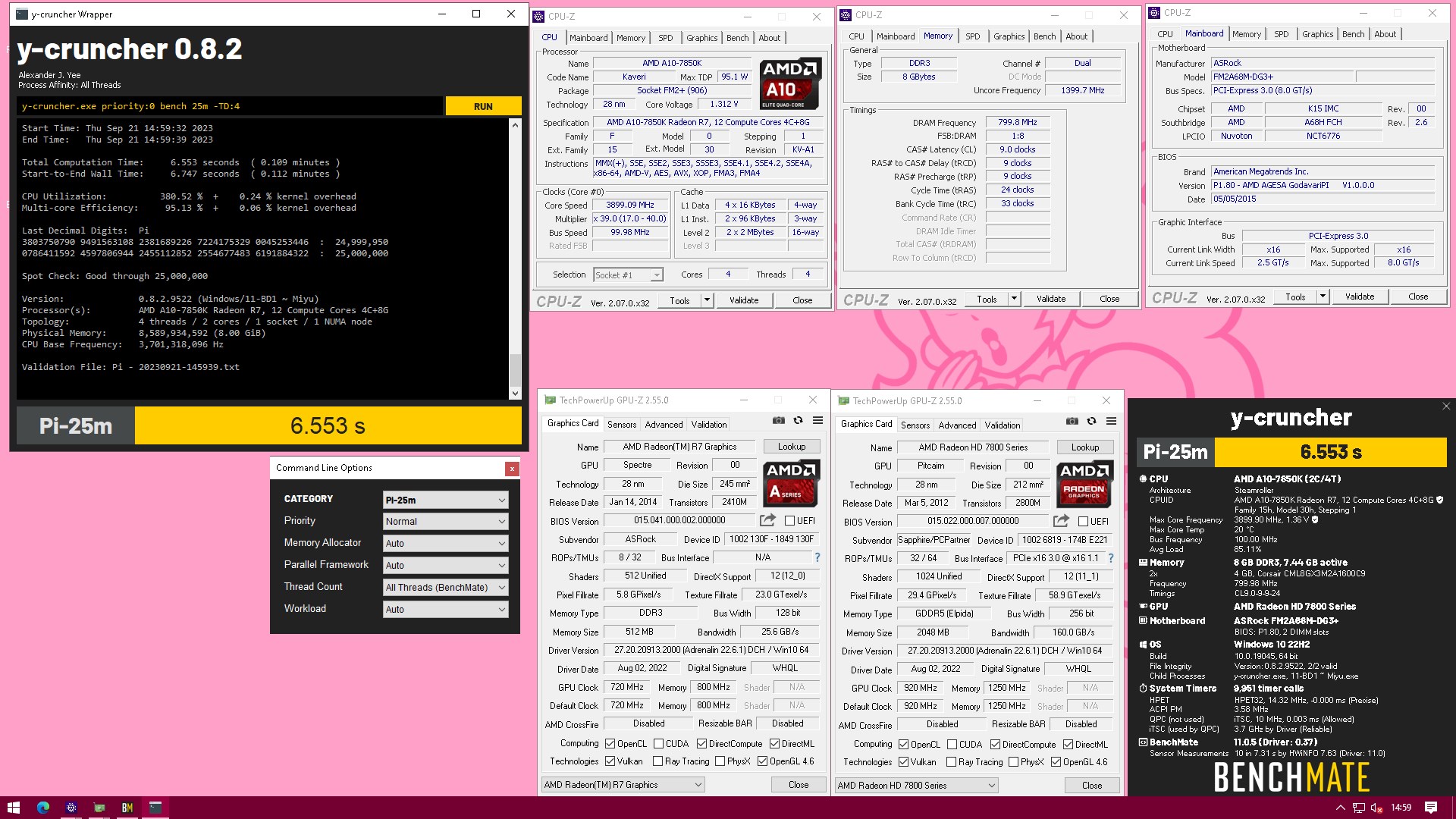Open GPU selector dropdown in R7 GPU-Z
This screenshot has width=1456, height=819.
pyautogui.click(x=623, y=785)
